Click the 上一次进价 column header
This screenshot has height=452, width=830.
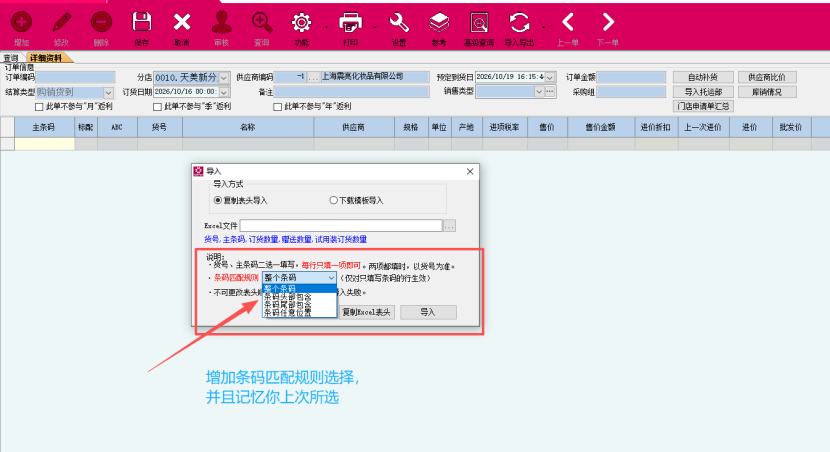pyautogui.click(x=703, y=127)
